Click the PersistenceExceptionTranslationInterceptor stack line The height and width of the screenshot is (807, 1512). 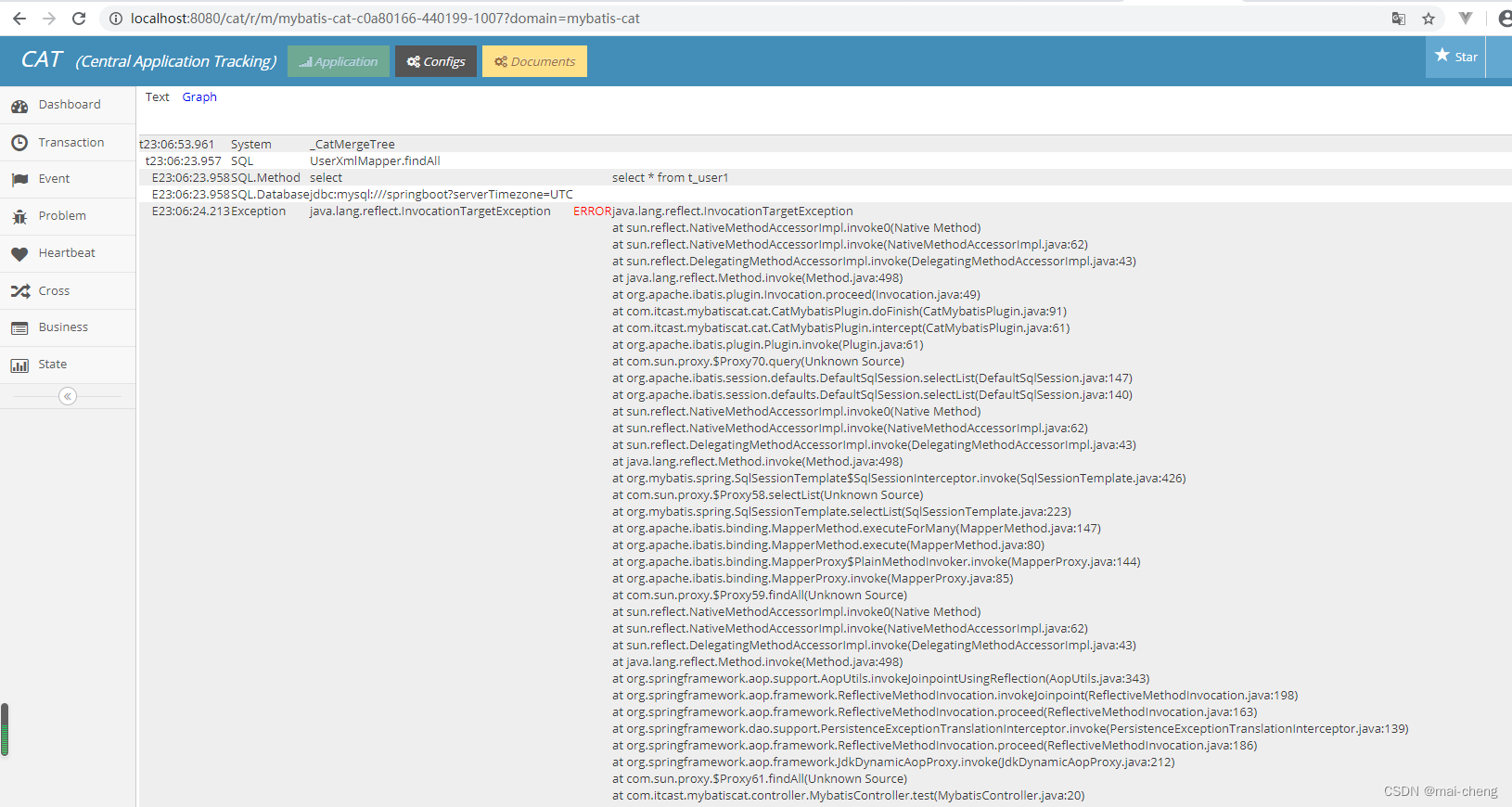click(1010, 728)
